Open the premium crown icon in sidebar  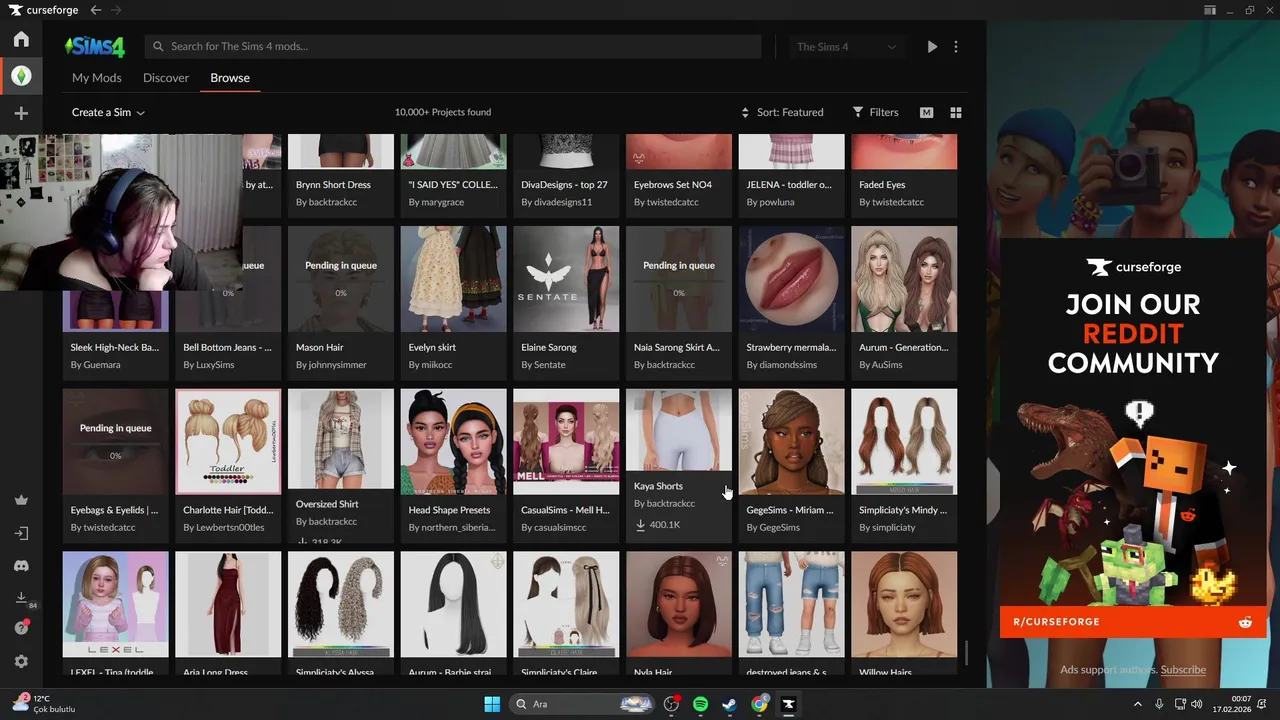click(21, 500)
